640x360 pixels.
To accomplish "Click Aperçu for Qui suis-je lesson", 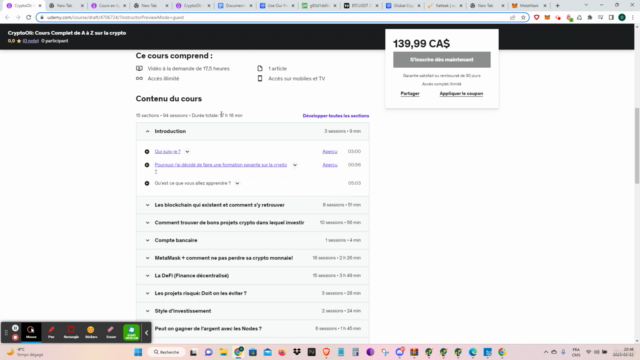I will (x=330, y=151).
